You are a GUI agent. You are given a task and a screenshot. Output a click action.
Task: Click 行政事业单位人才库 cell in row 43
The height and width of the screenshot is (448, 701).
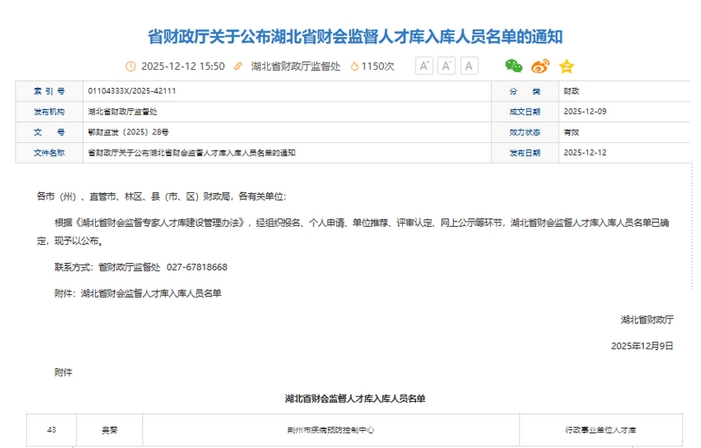(x=600, y=429)
